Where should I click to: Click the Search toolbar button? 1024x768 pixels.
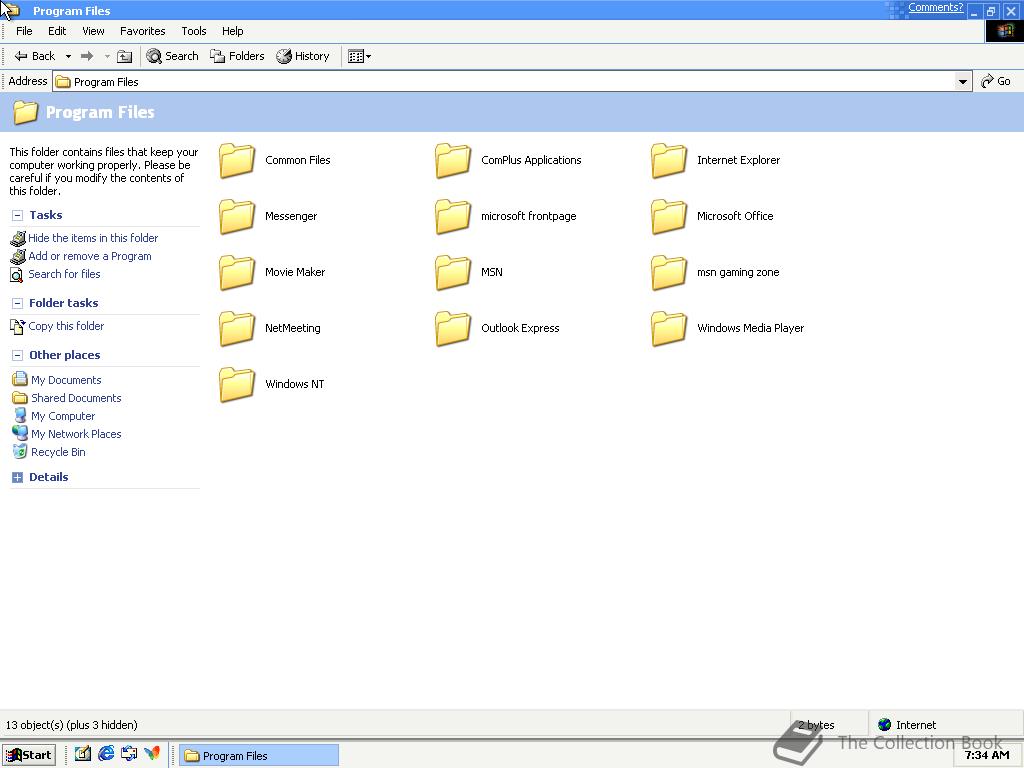172,57
